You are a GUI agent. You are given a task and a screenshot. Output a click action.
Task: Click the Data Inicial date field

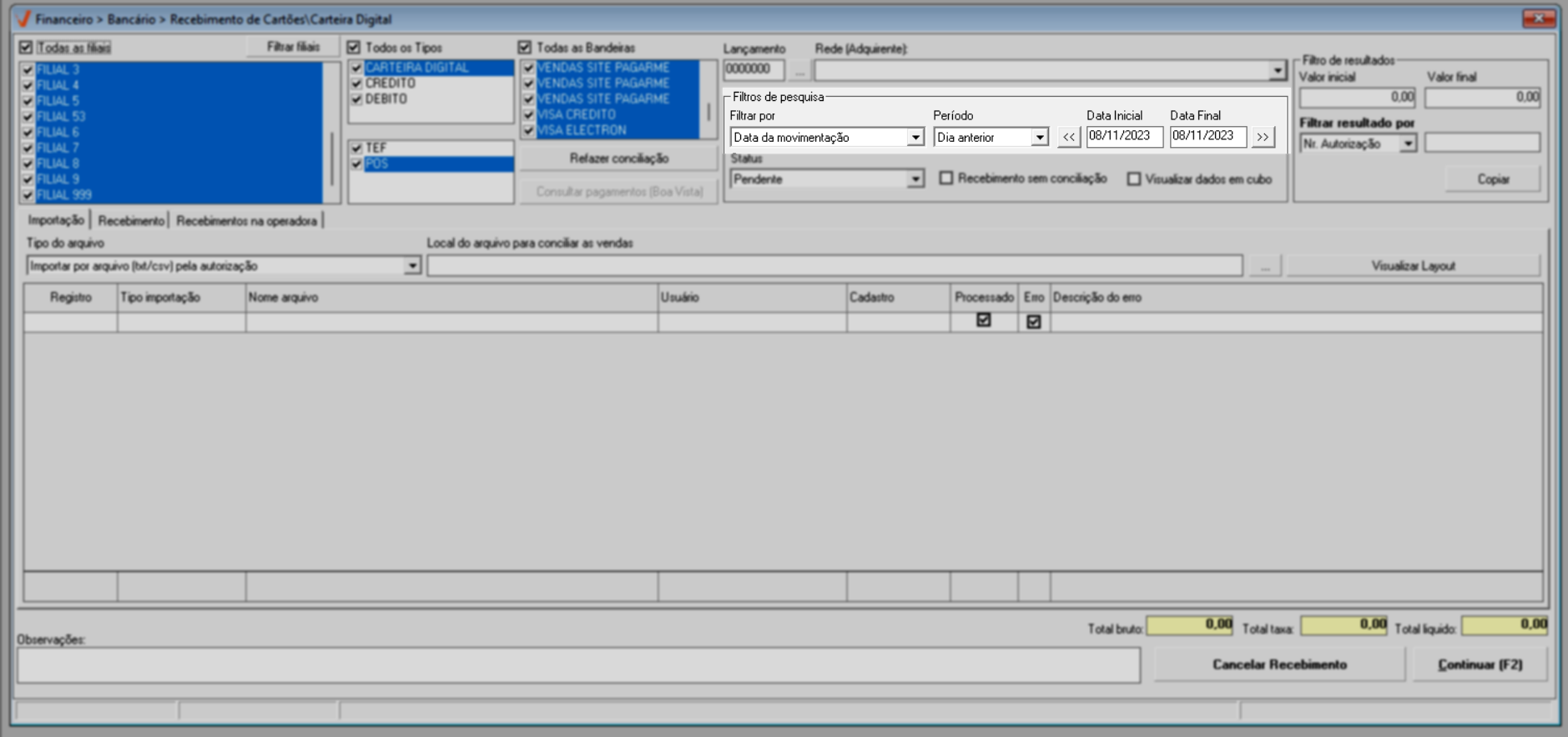(x=1123, y=136)
